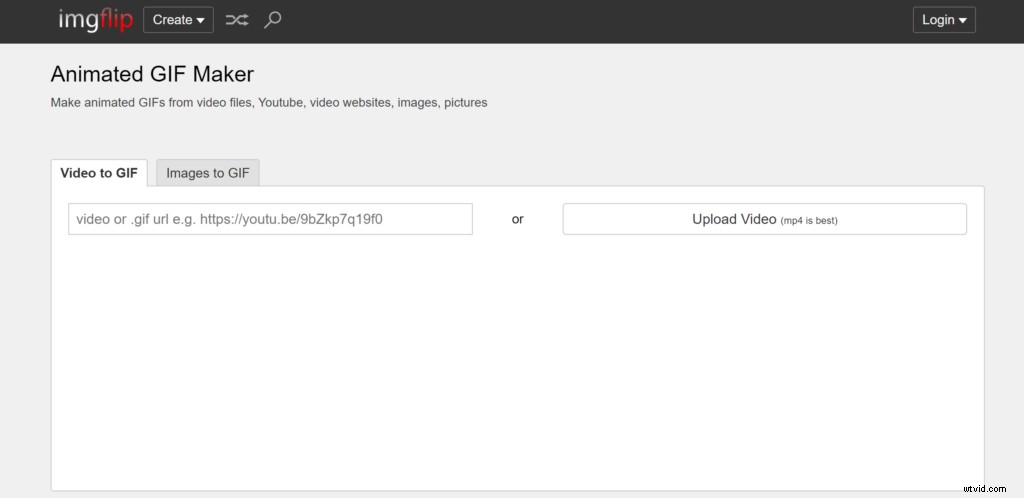
Task: Click the 'or' separator label
Action: pos(517,219)
